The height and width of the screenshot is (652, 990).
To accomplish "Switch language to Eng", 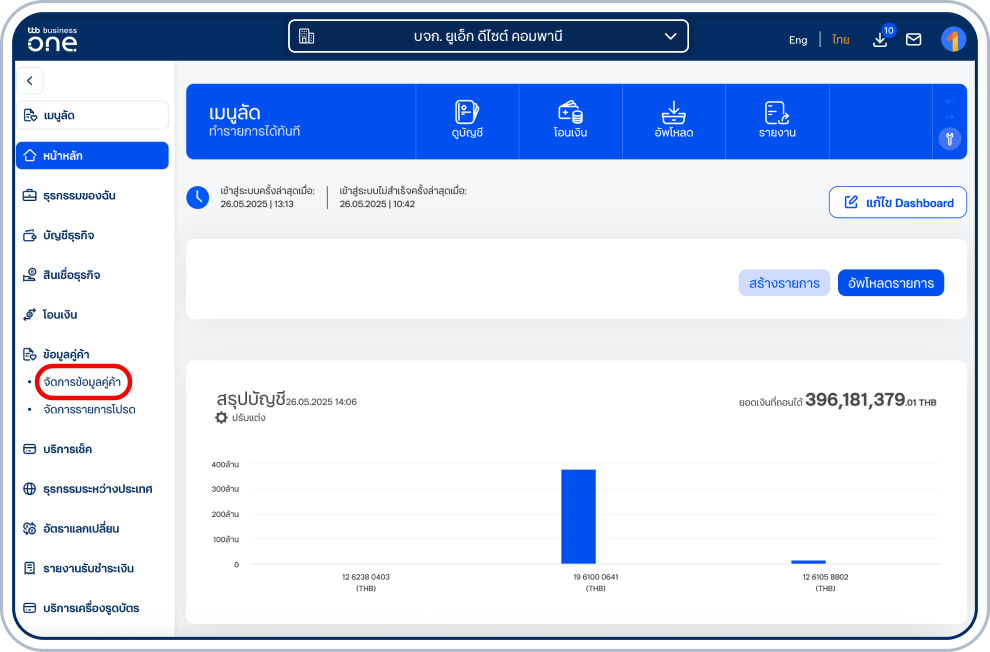I will point(798,40).
